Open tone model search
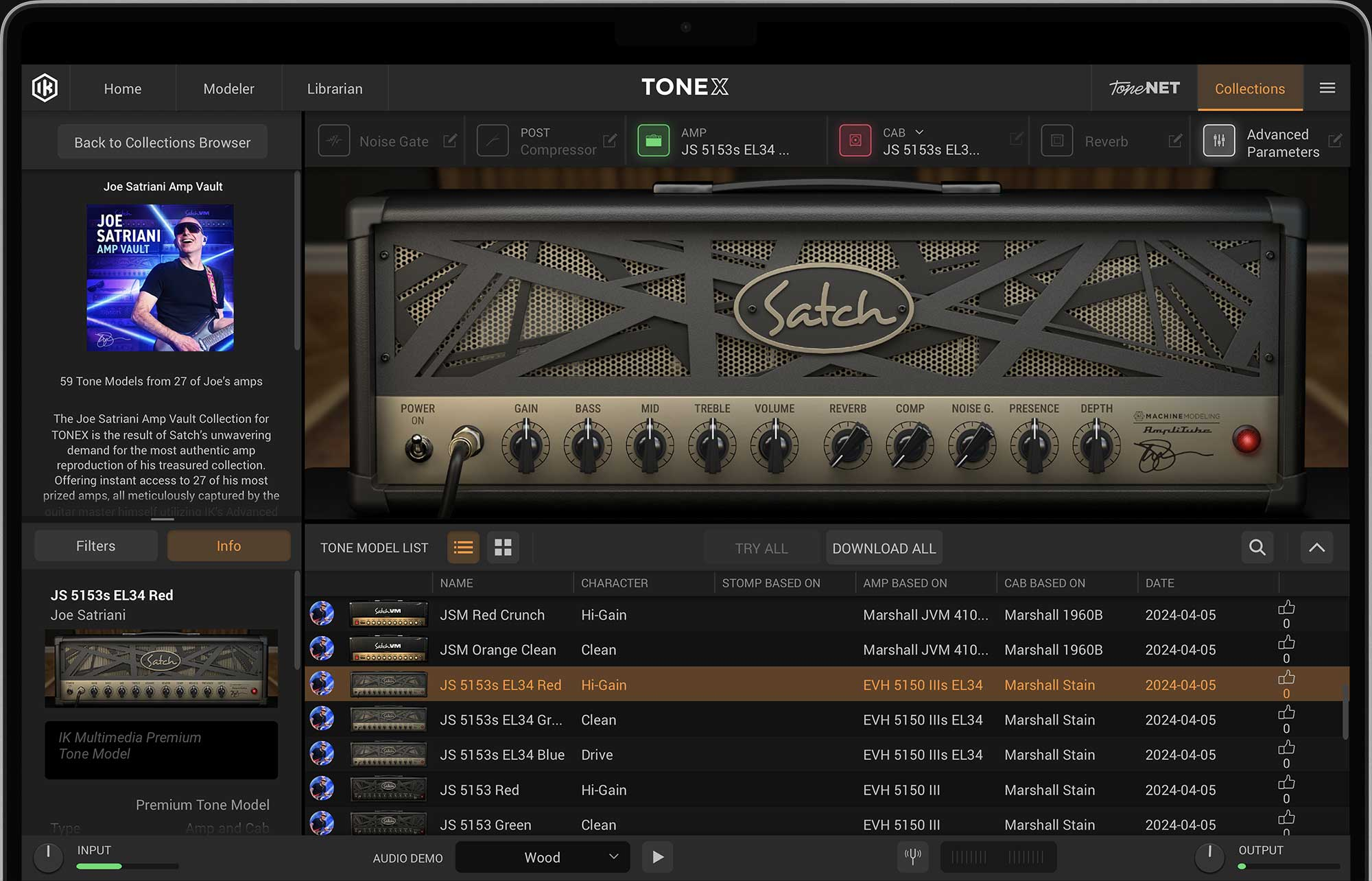1372x881 pixels. tap(1257, 548)
